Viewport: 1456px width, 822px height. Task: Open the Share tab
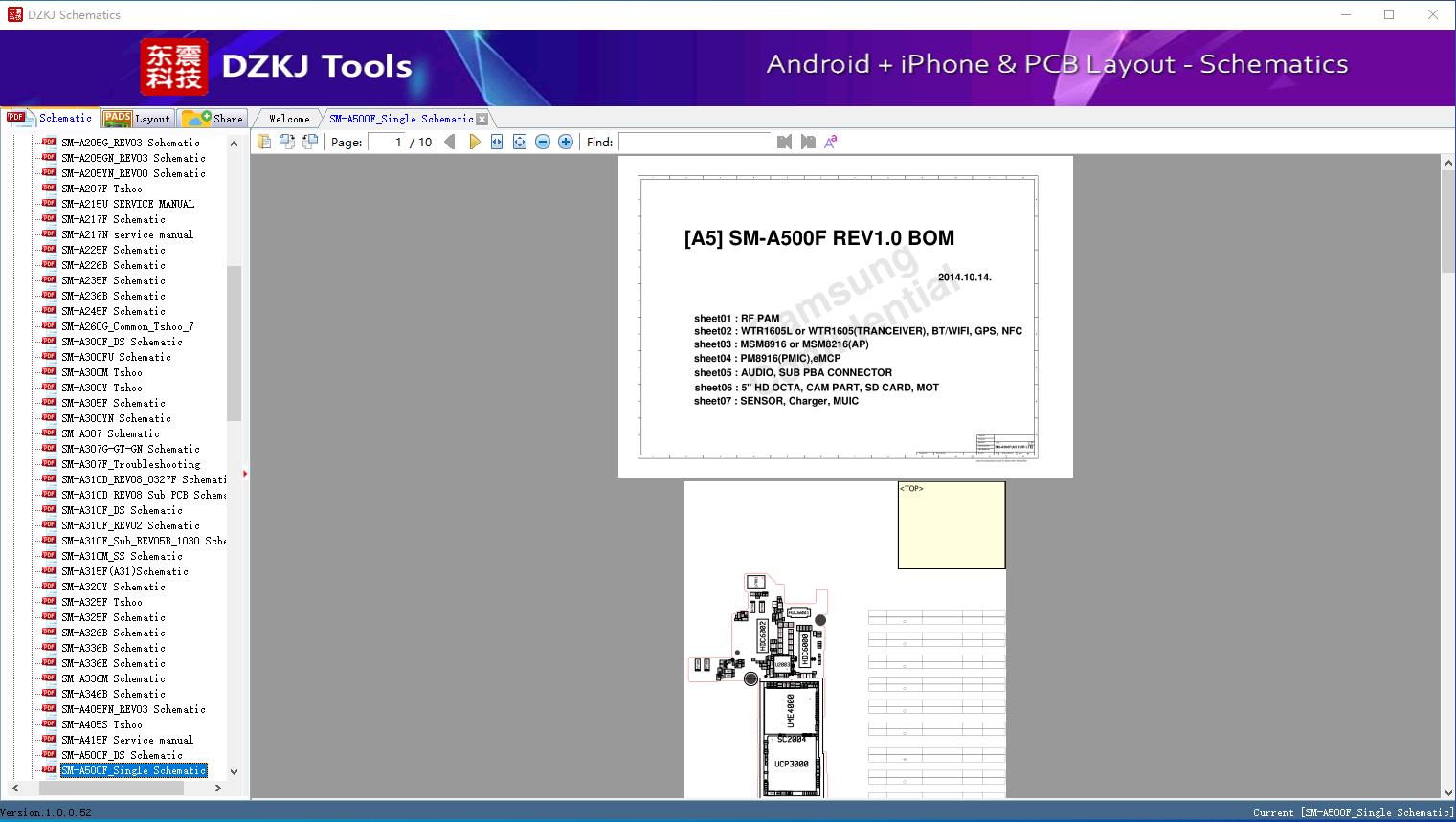[x=213, y=119]
